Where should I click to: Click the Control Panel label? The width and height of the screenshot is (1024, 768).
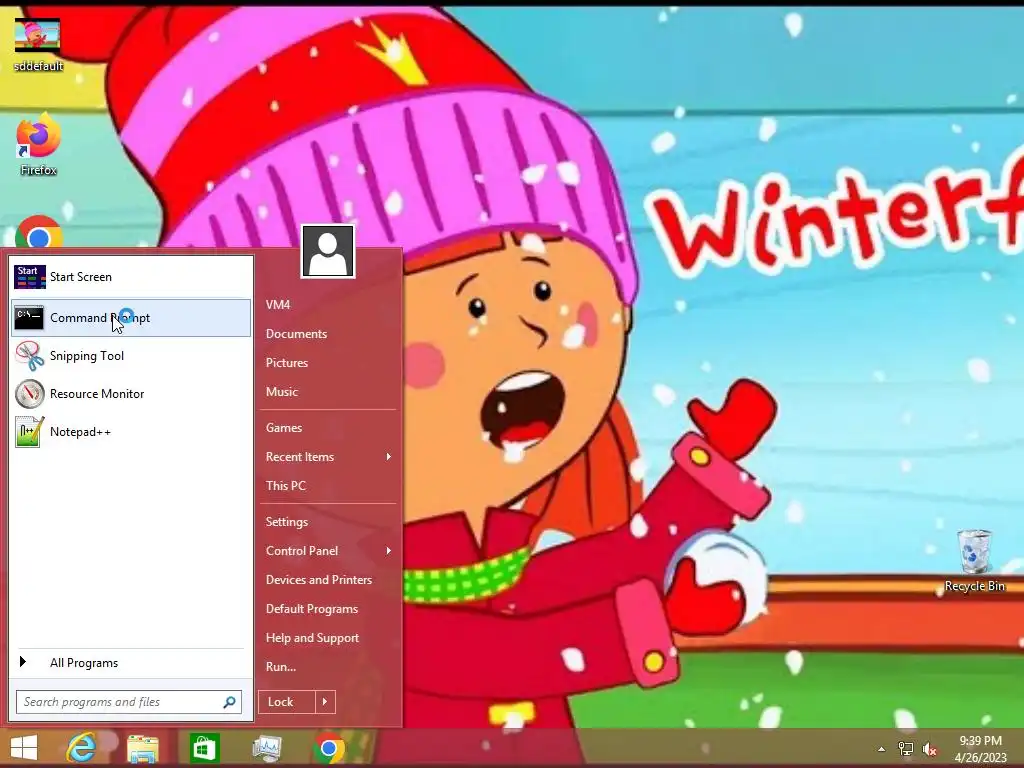point(302,551)
